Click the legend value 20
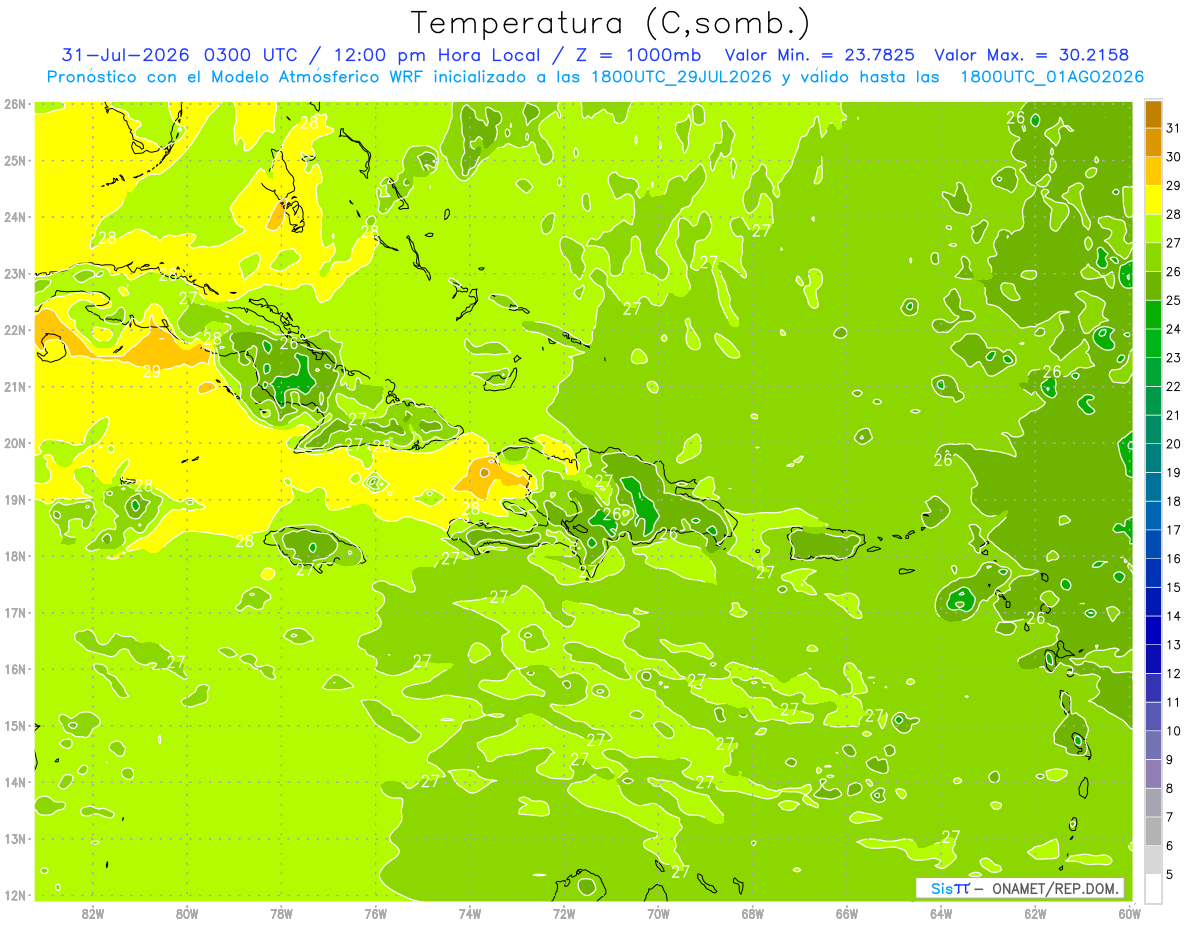This screenshot has height=927, width=1200. point(1174,444)
